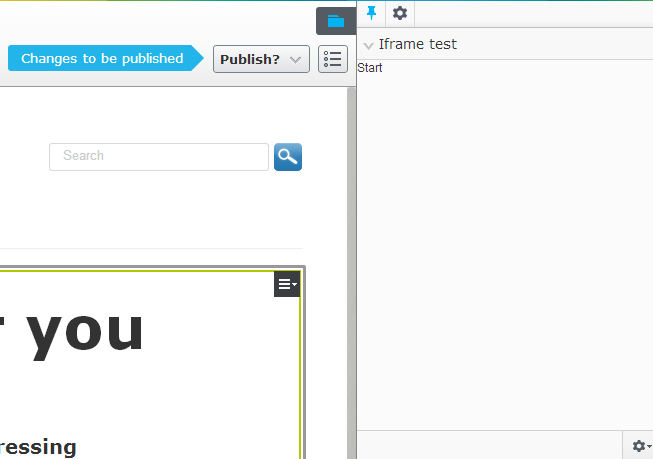Open pane settings gear at top

(x=400, y=13)
